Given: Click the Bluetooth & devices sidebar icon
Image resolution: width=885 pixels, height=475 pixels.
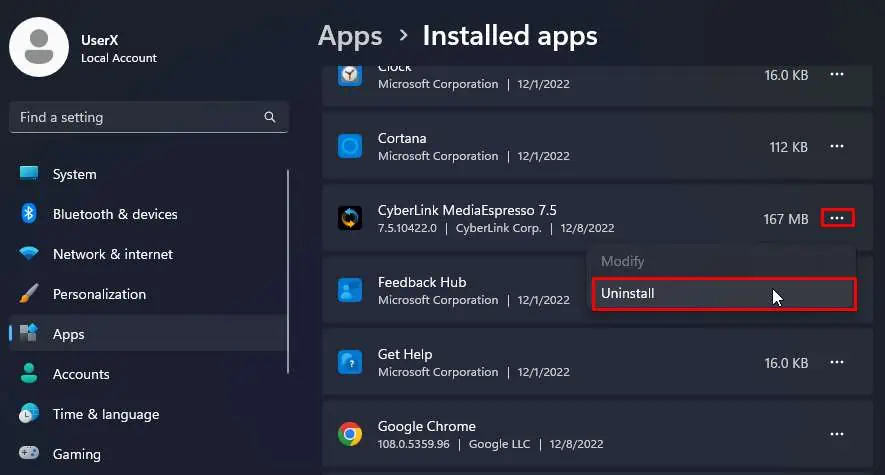Looking at the screenshot, I should (x=29, y=214).
